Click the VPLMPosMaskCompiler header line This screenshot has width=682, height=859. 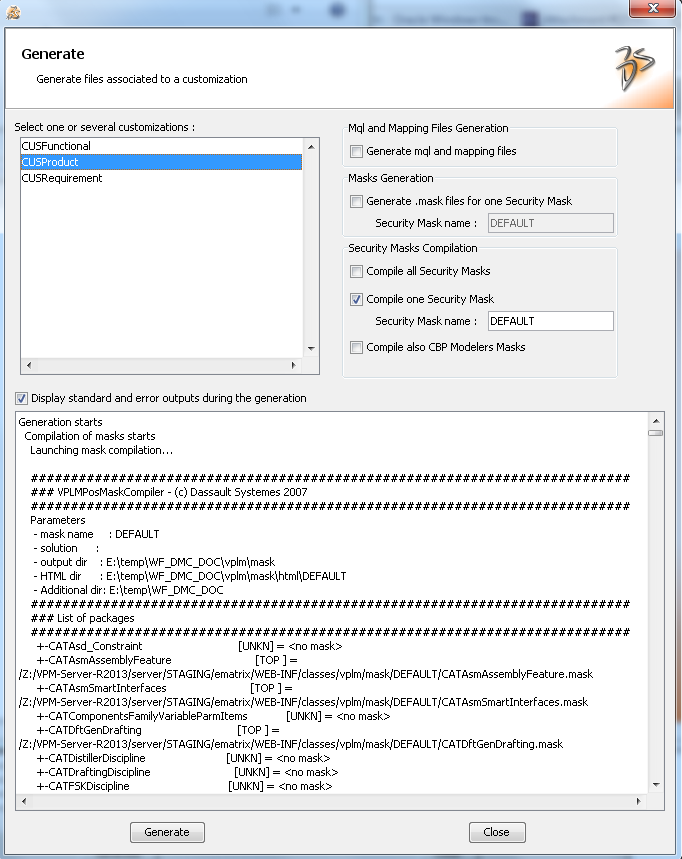coord(169,493)
